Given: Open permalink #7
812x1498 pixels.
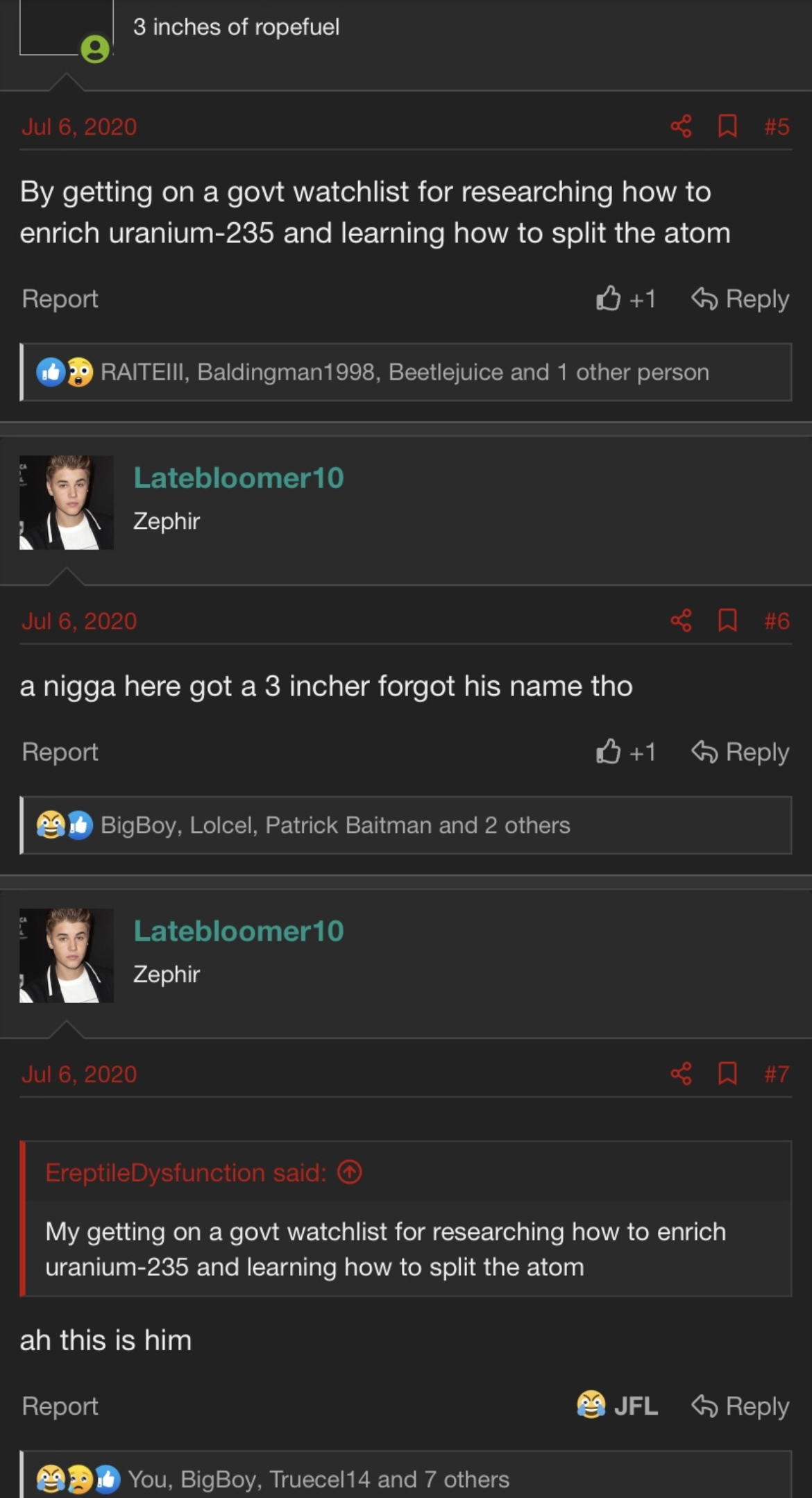Looking at the screenshot, I should tap(777, 1074).
